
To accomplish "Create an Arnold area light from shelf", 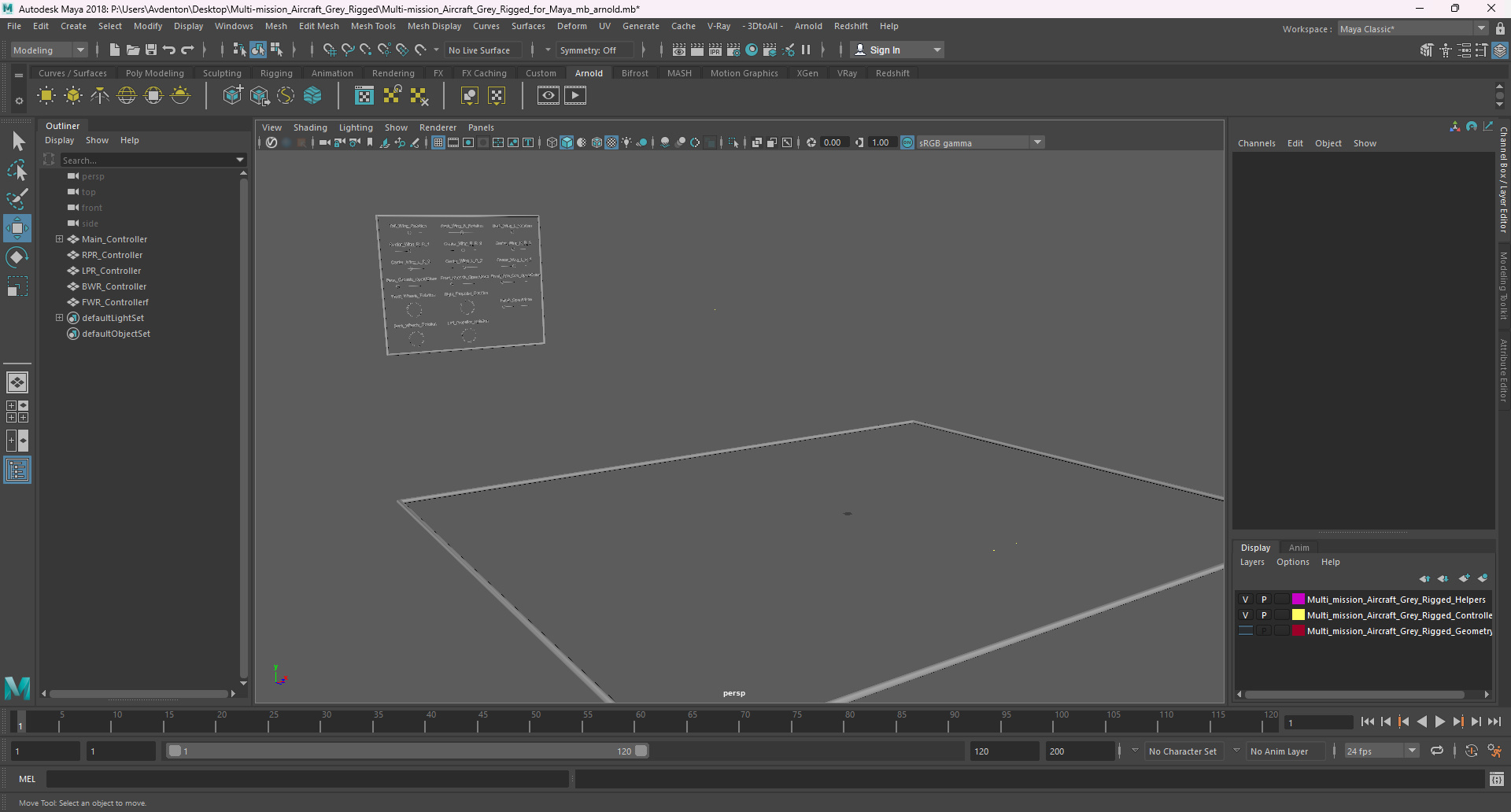I will pos(46,96).
